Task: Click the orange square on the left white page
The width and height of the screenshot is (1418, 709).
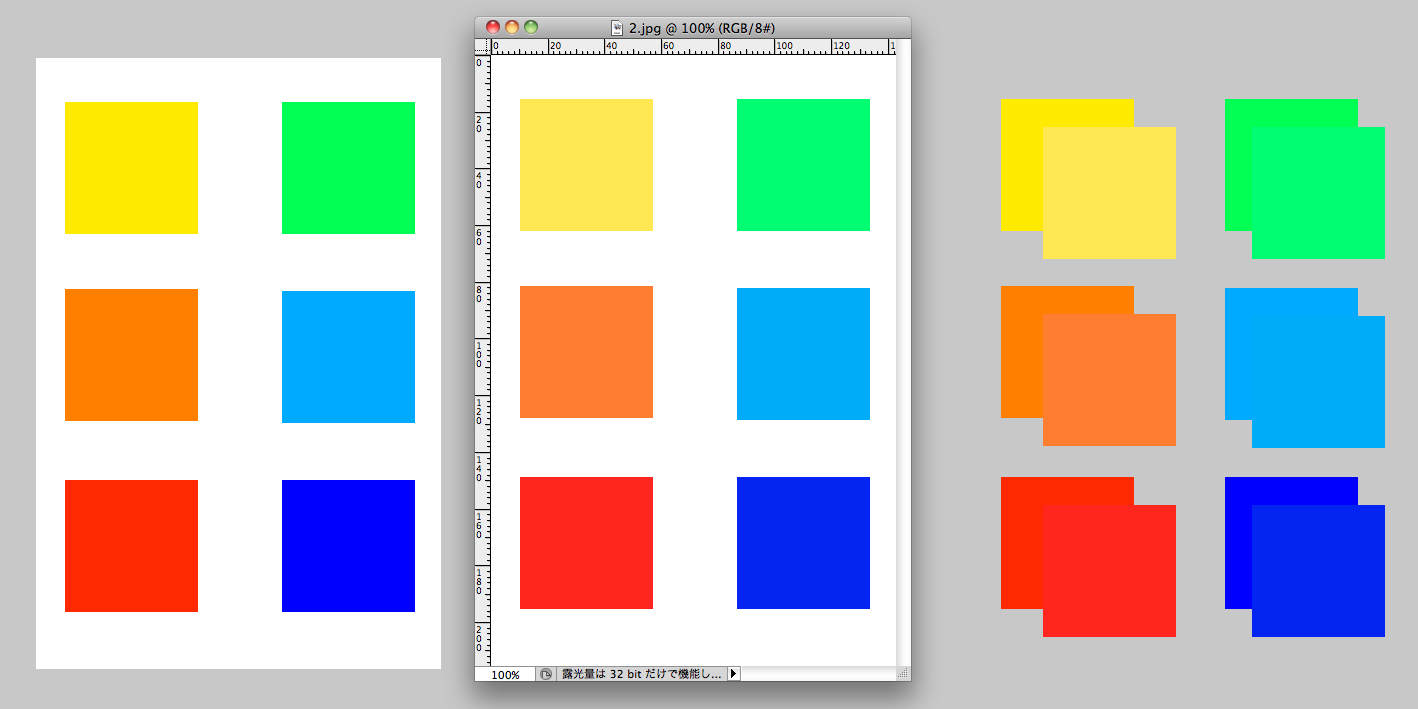Action: [x=131, y=355]
